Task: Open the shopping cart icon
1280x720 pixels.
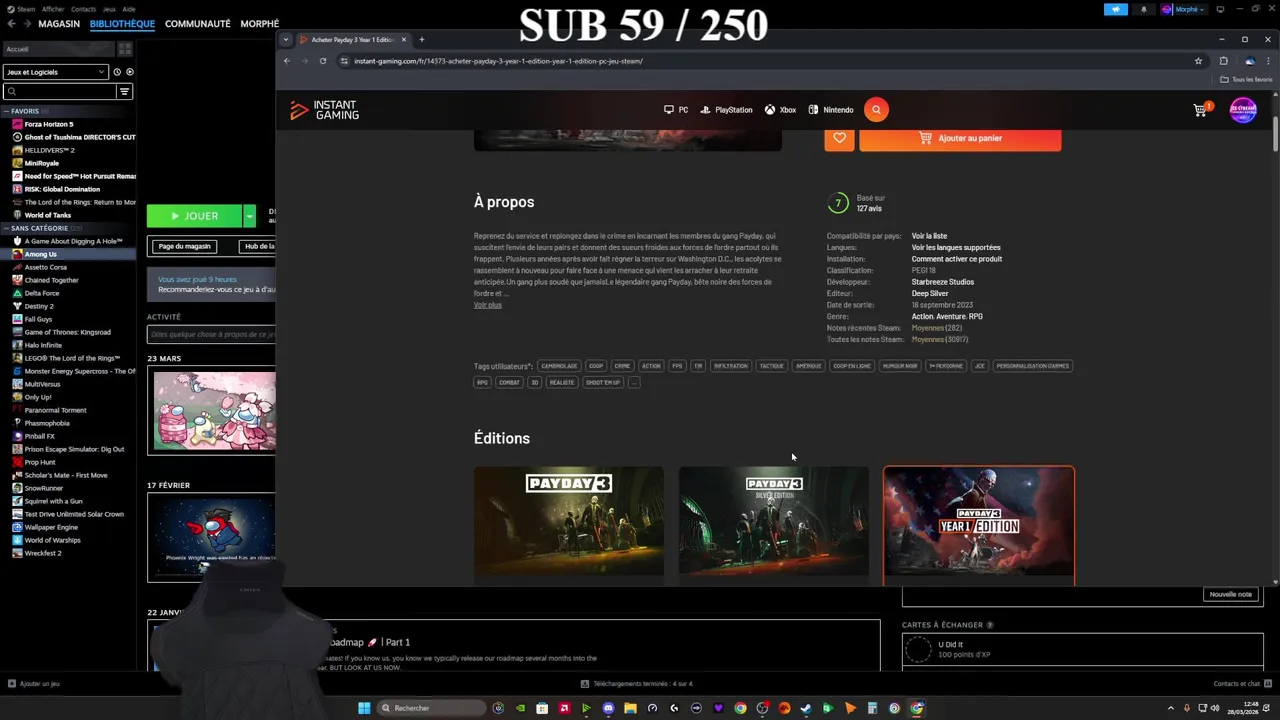Action: [1201, 110]
